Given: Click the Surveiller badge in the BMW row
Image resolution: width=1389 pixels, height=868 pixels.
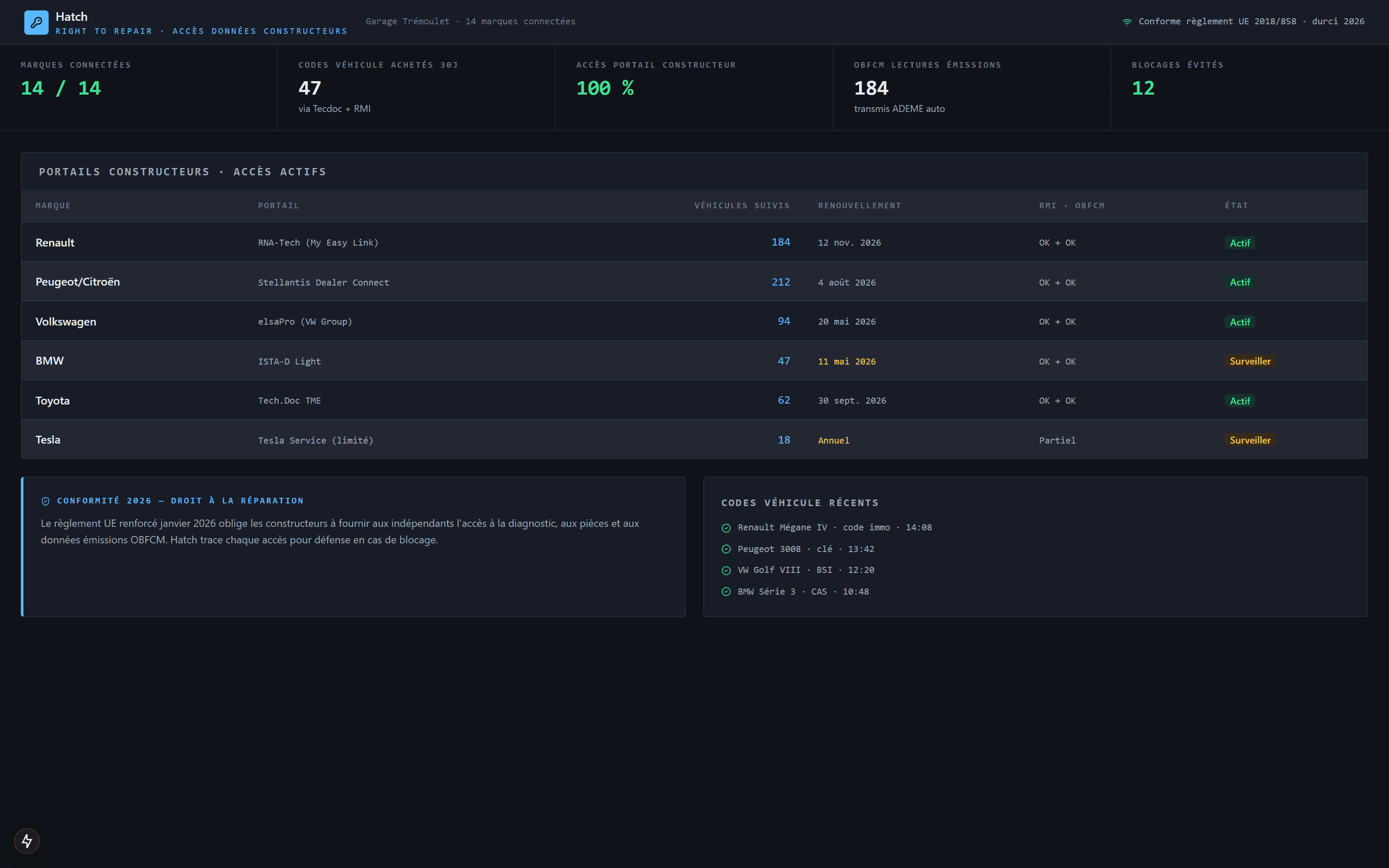Looking at the screenshot, I should 1250,361.
